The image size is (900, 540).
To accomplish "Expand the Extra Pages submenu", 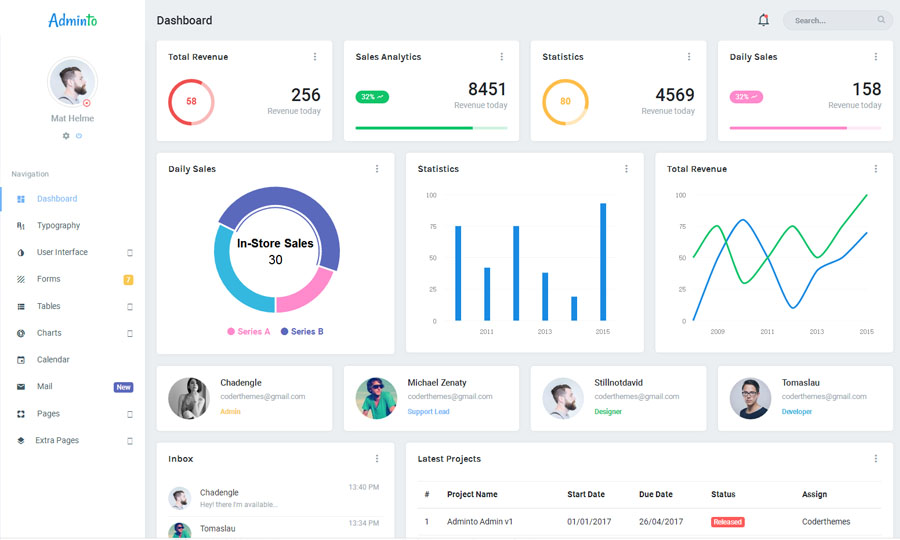I will coord(129,441).
